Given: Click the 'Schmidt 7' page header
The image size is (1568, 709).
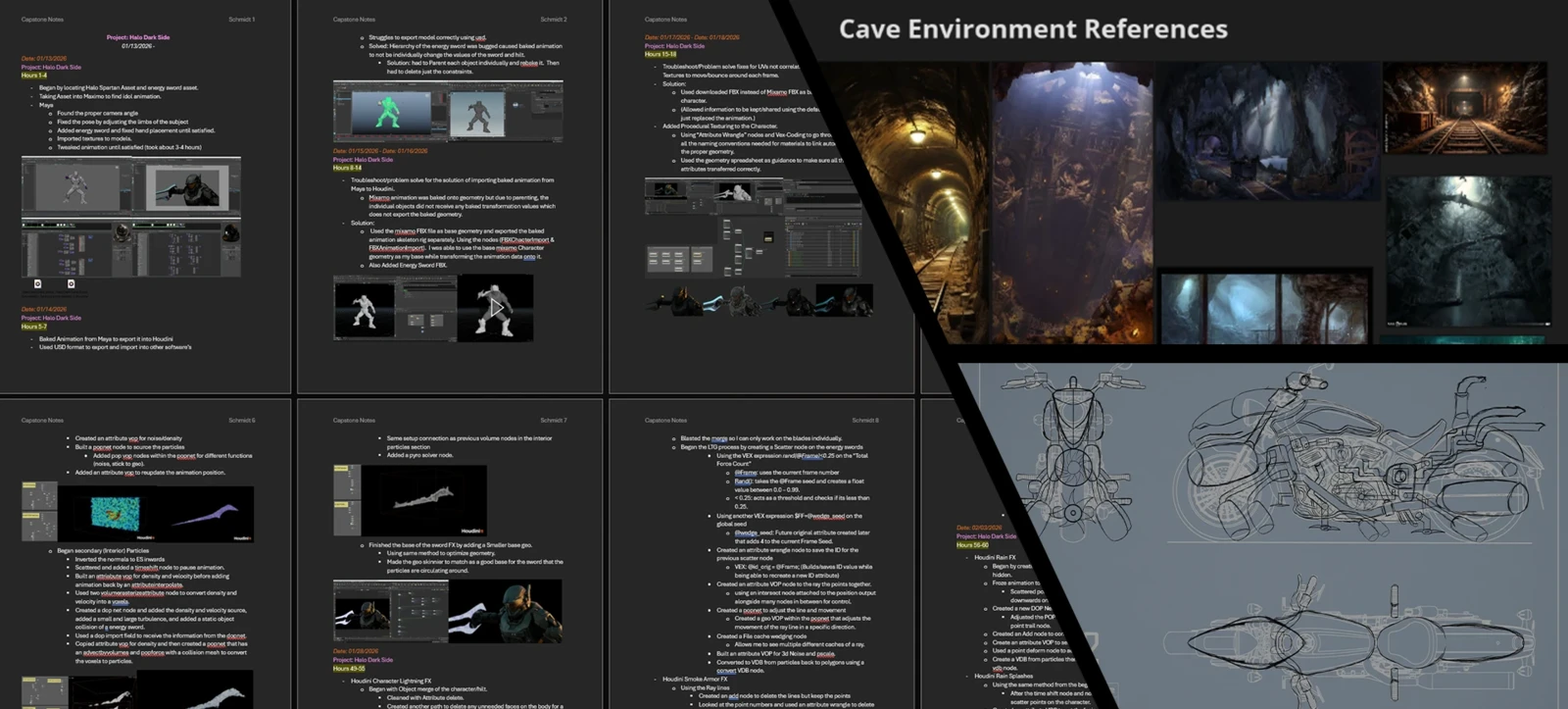Looking at the screenshot, I should (x=553, y=420).
